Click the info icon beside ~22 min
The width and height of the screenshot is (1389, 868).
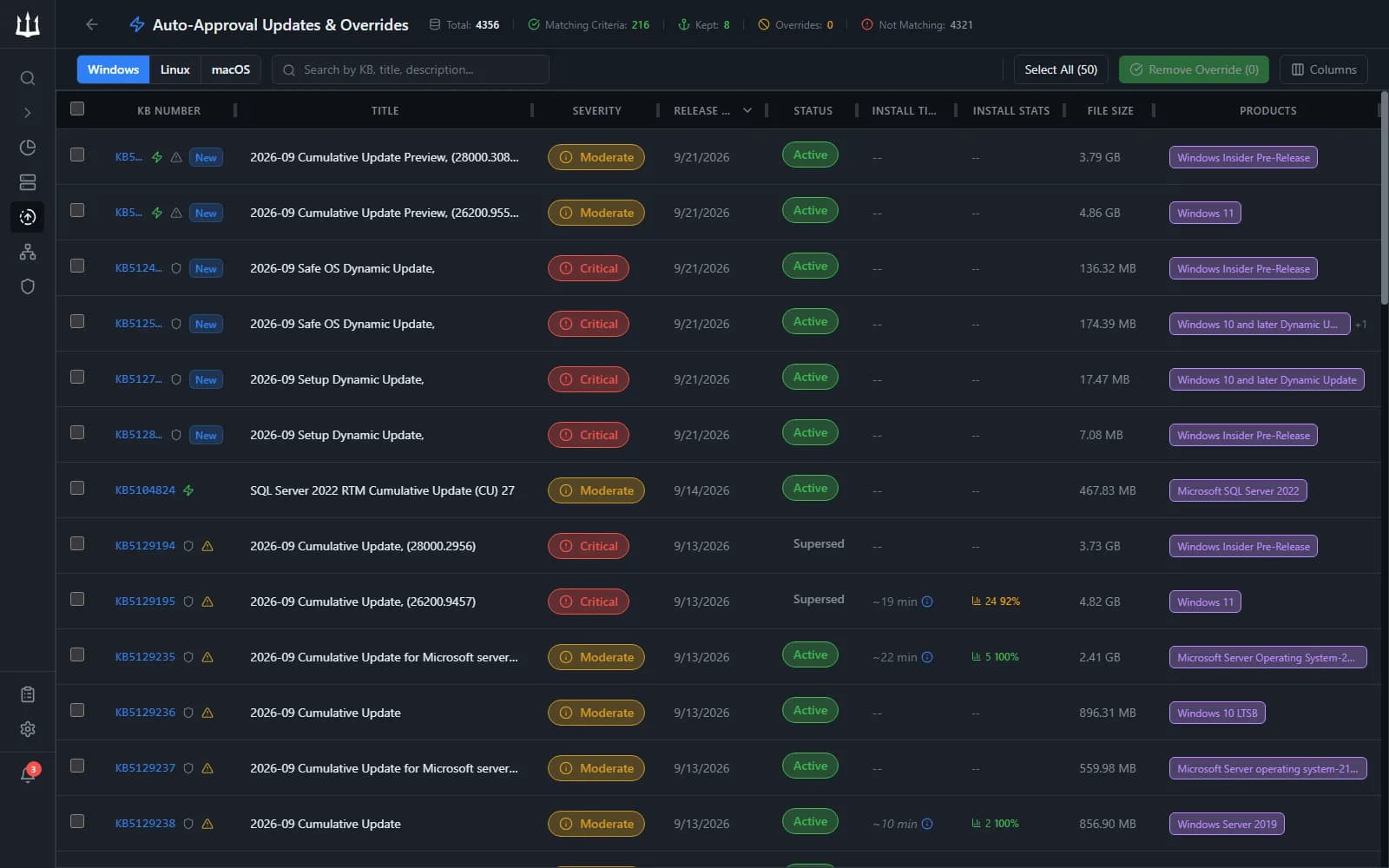click(x=927, y=657)
